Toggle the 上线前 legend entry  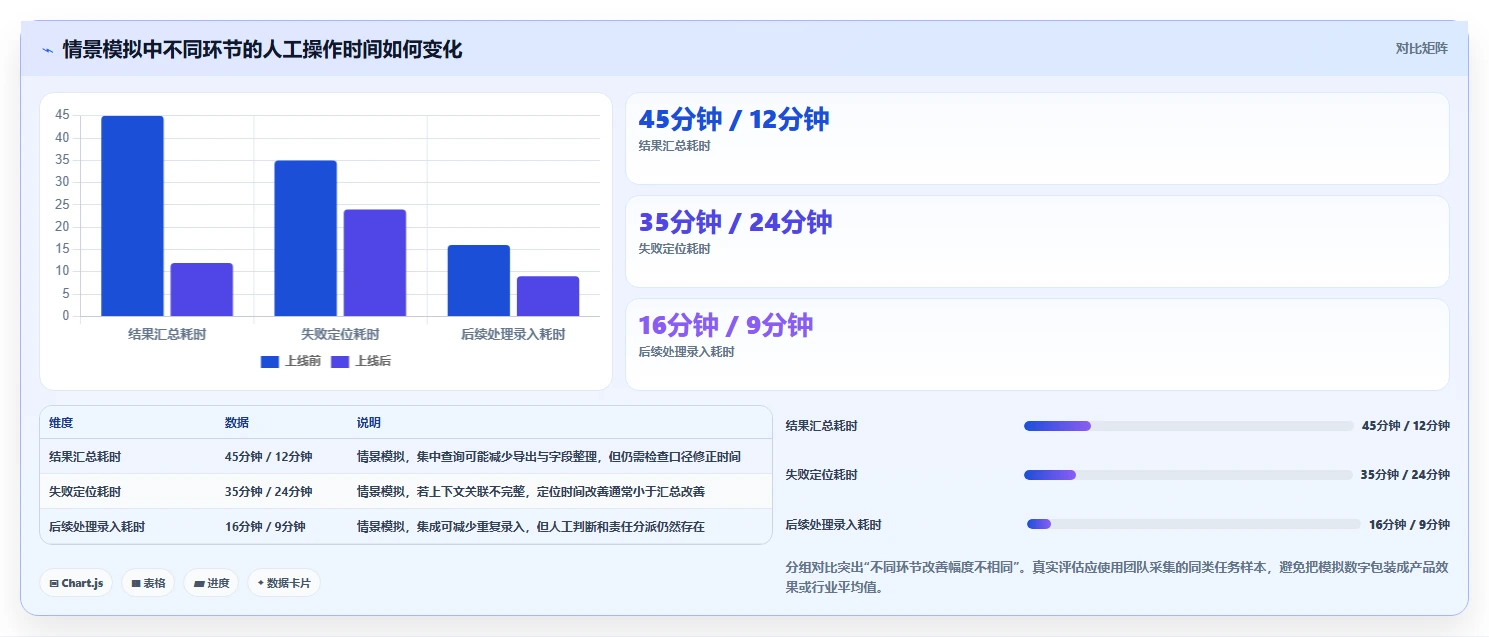coord(290,361)
